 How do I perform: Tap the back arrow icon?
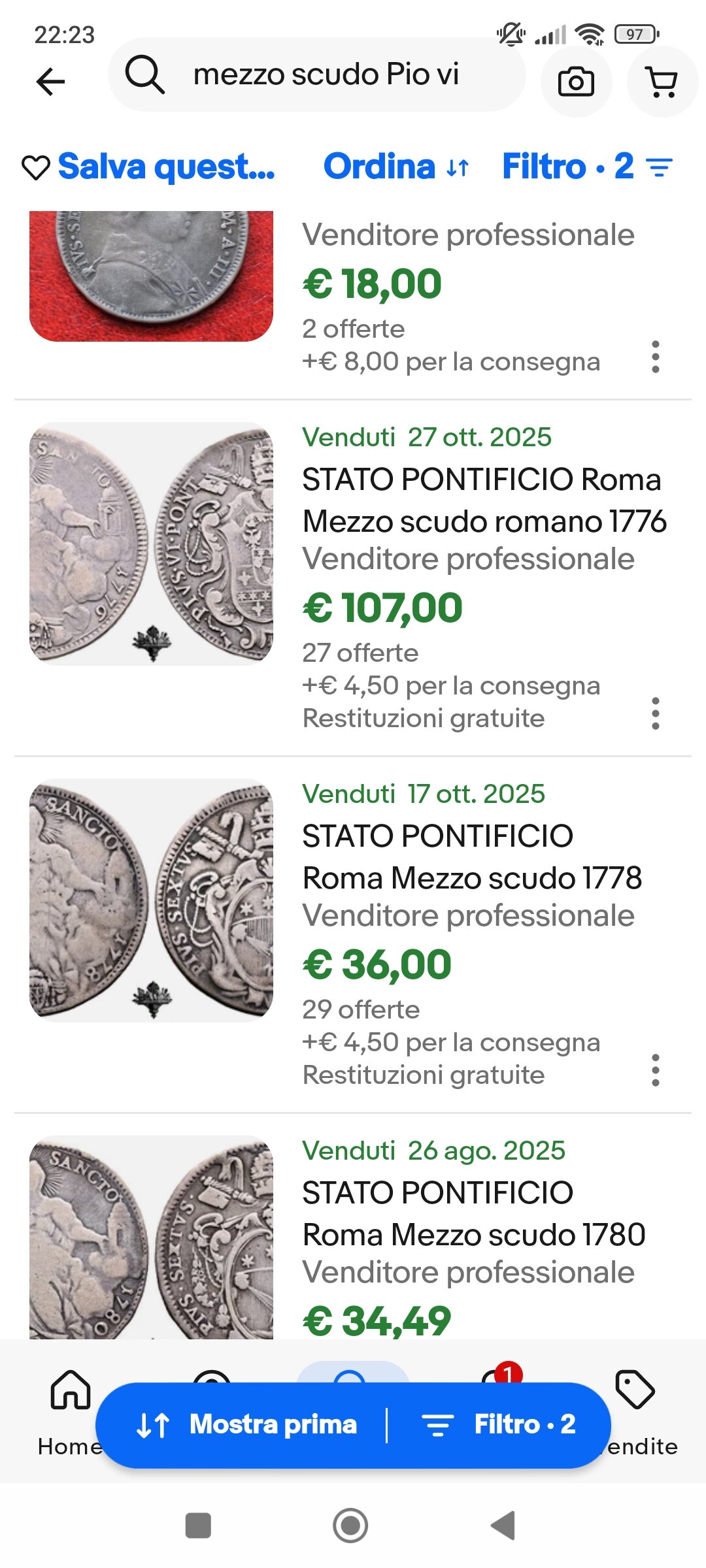tap(50, 82)
